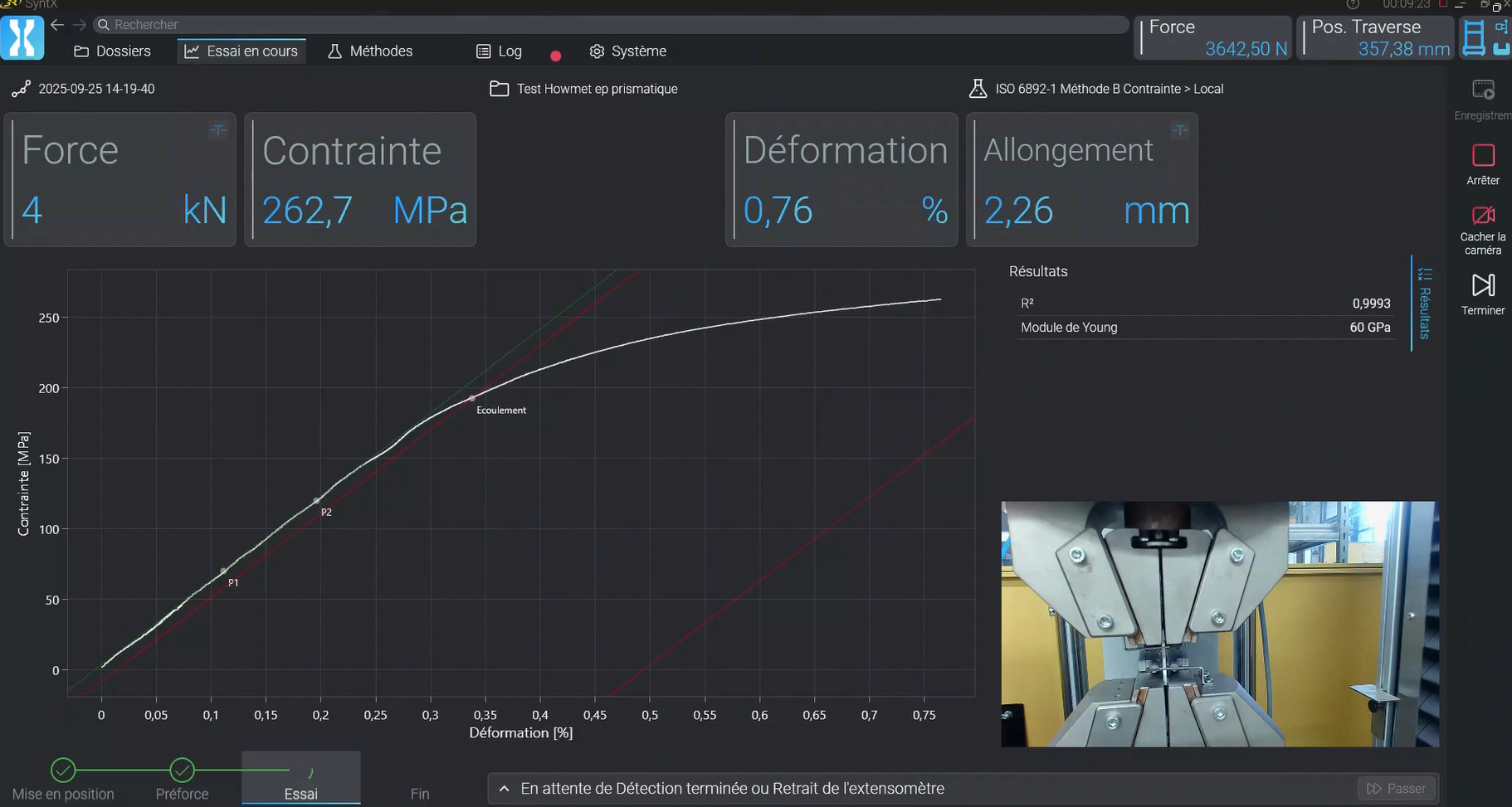
Task: Click the SyntX home logo icon
Action: coord(22,38)
